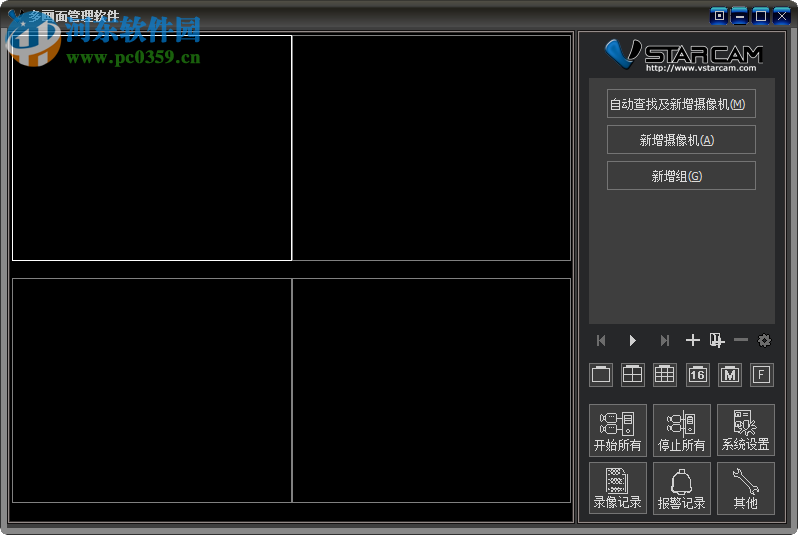
Task: Open 录像记录 recording records
Action: pos(618,488)
